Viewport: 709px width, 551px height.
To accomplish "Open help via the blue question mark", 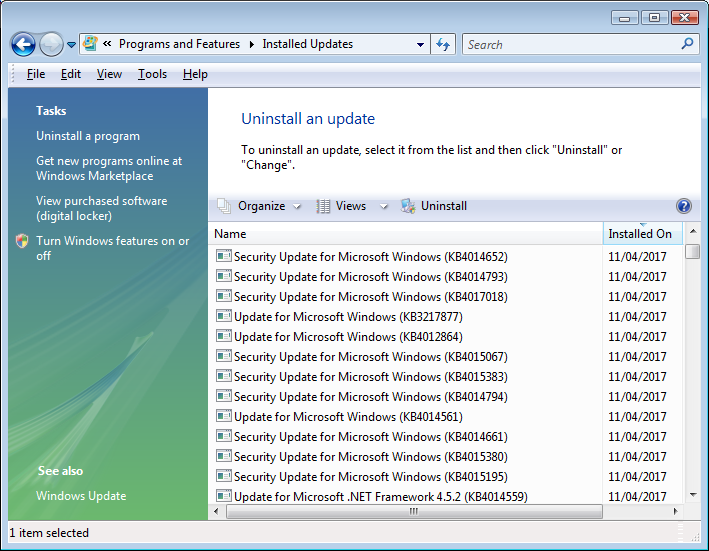I will click(684, 206).
